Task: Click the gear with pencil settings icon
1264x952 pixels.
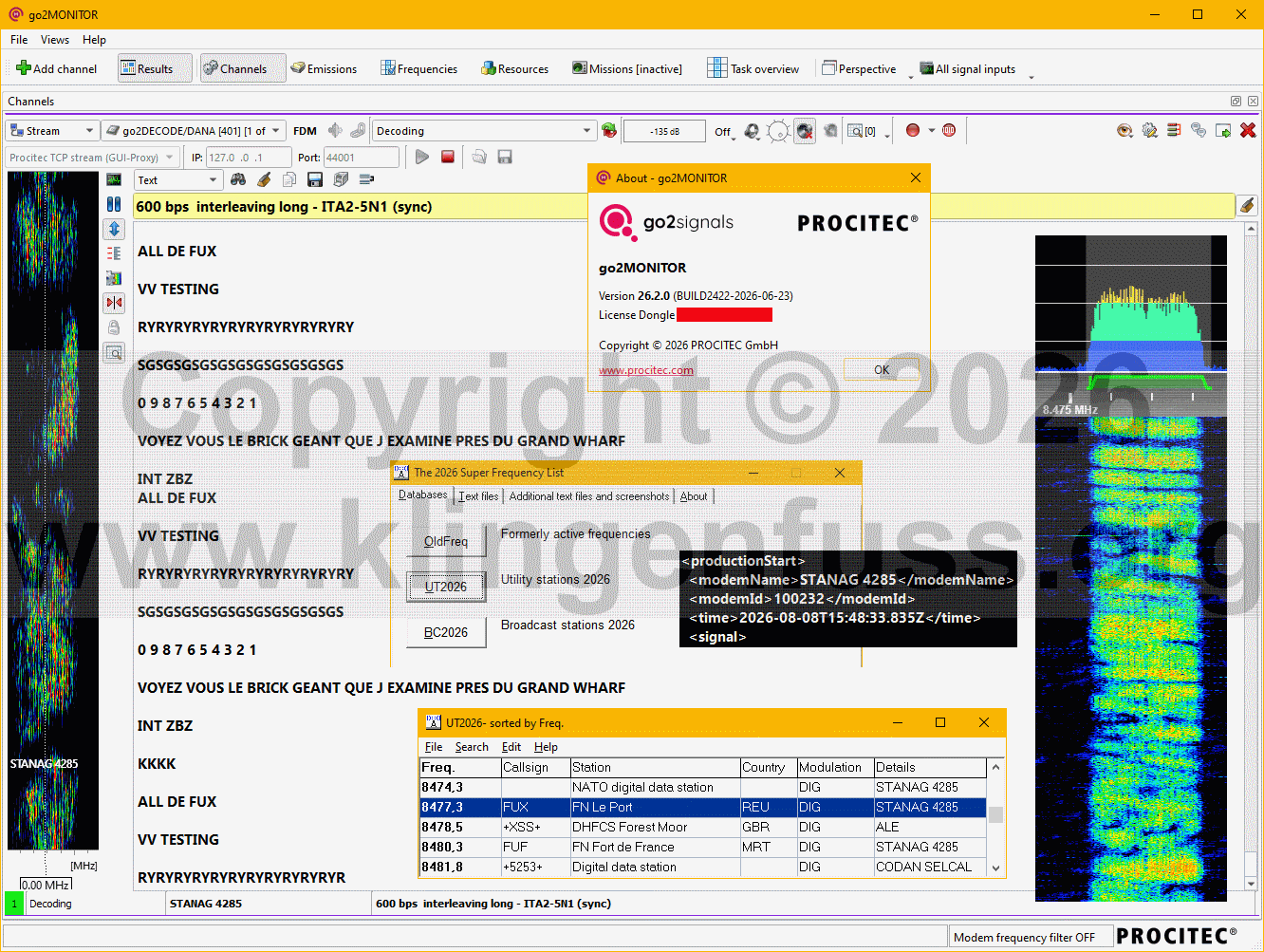Action: [x=1149, y=130]
